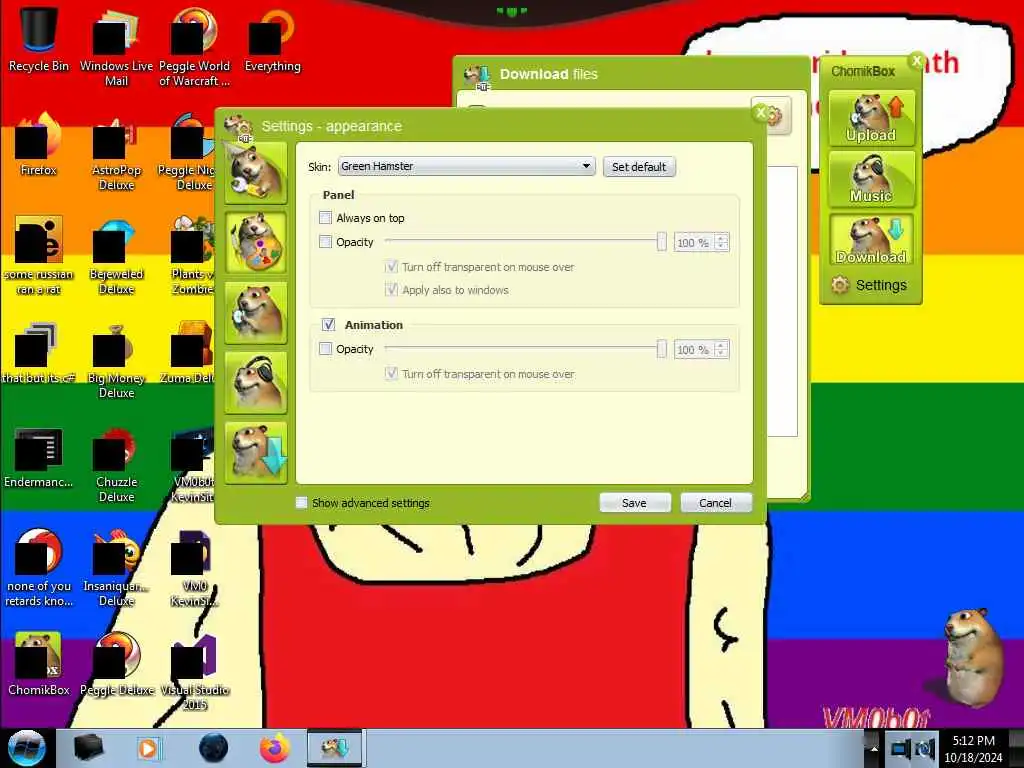1024x768 pixels.
Task: Toggle Panel Turn off transparent on mouse over
Action: coord(391,266)
